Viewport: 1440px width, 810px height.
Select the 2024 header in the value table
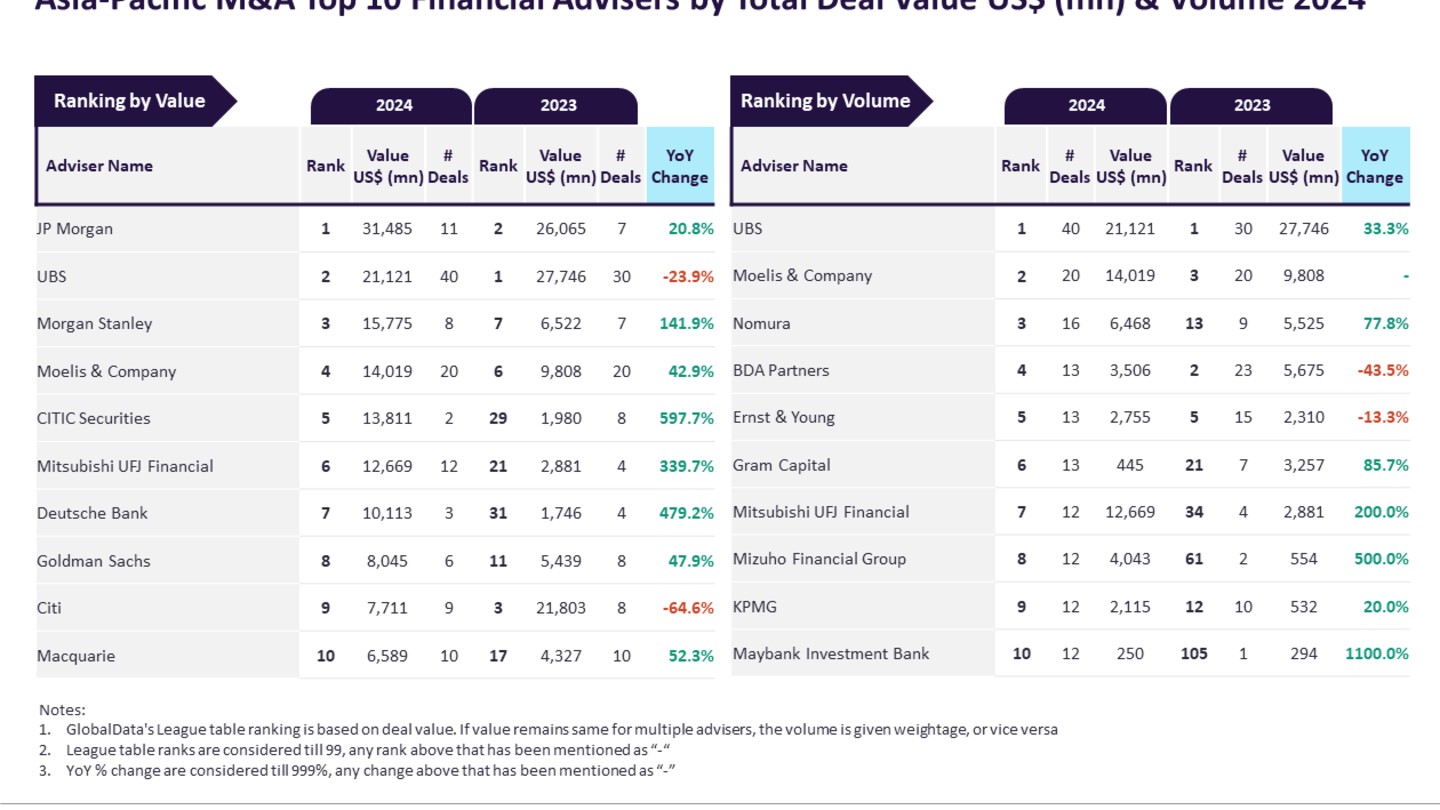click(393, 105)
